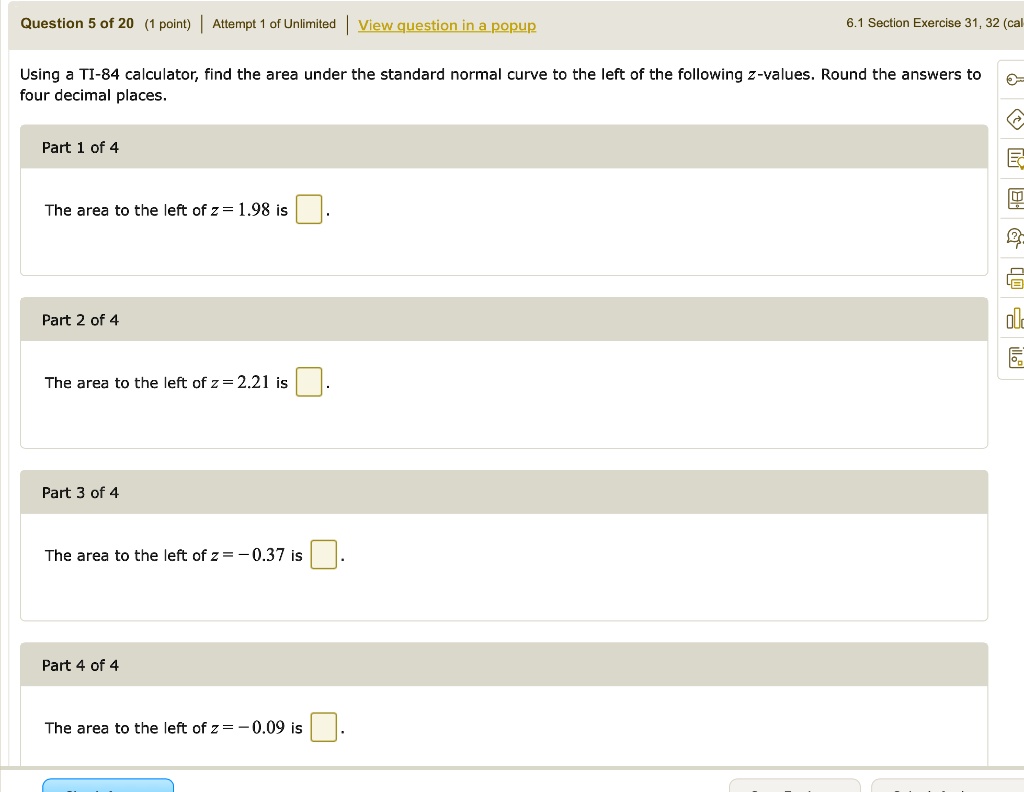The width and height of the screenshot is (1024, 792).
Task: Select the answer field for z = -0.09
Action: [323, 727]
